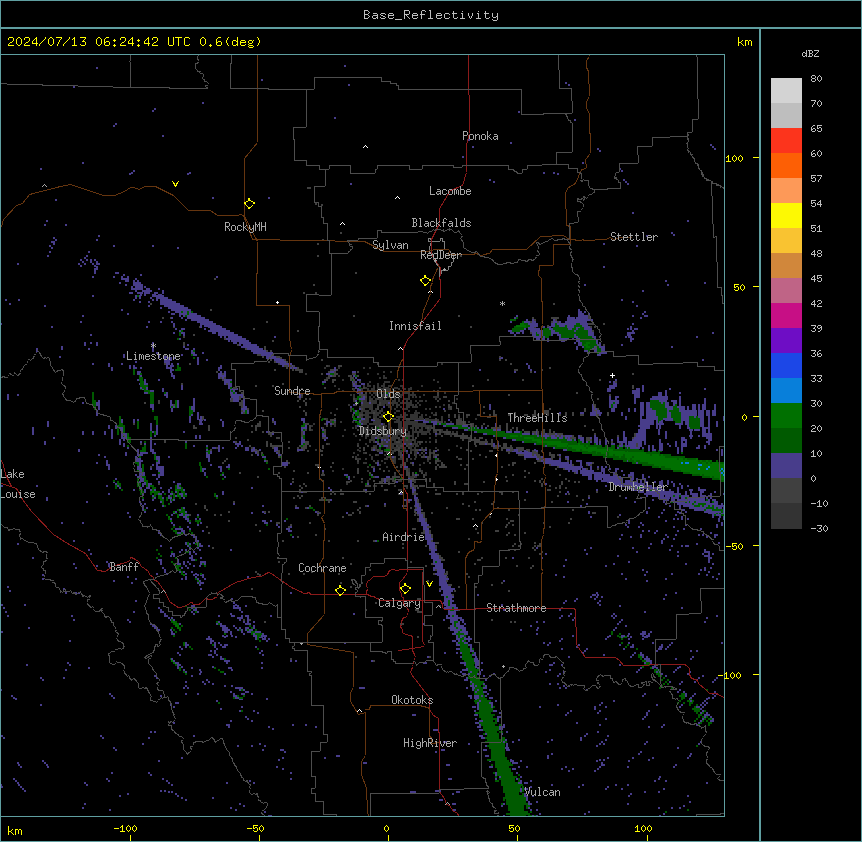Select the bright green 30–20 dBZ swatch
Viewport: 862px width, 842px height.
(786, 416)
